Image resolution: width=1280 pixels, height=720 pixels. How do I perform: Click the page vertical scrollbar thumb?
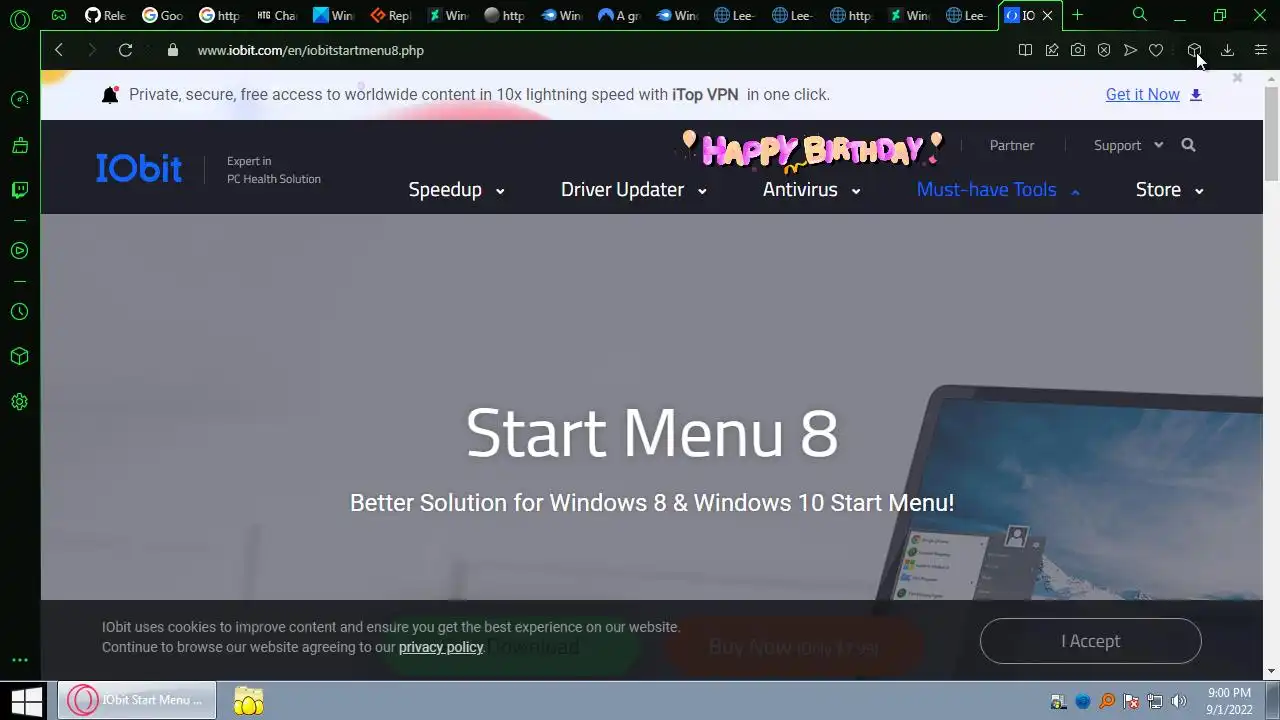click(x=1271, y=134)
